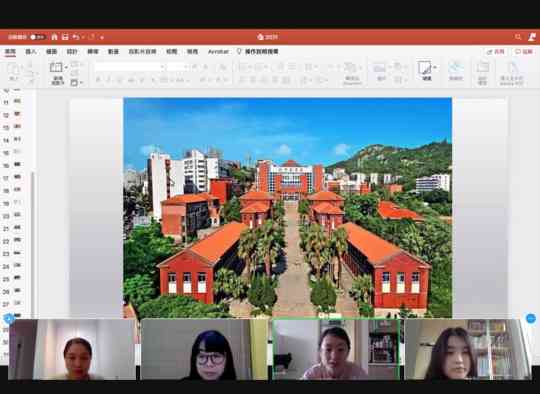The height and width of the screenshot is (394, 540).
Task: Switch to the 投影片放映 slide show tab
Action: click(x=142, y=52)
